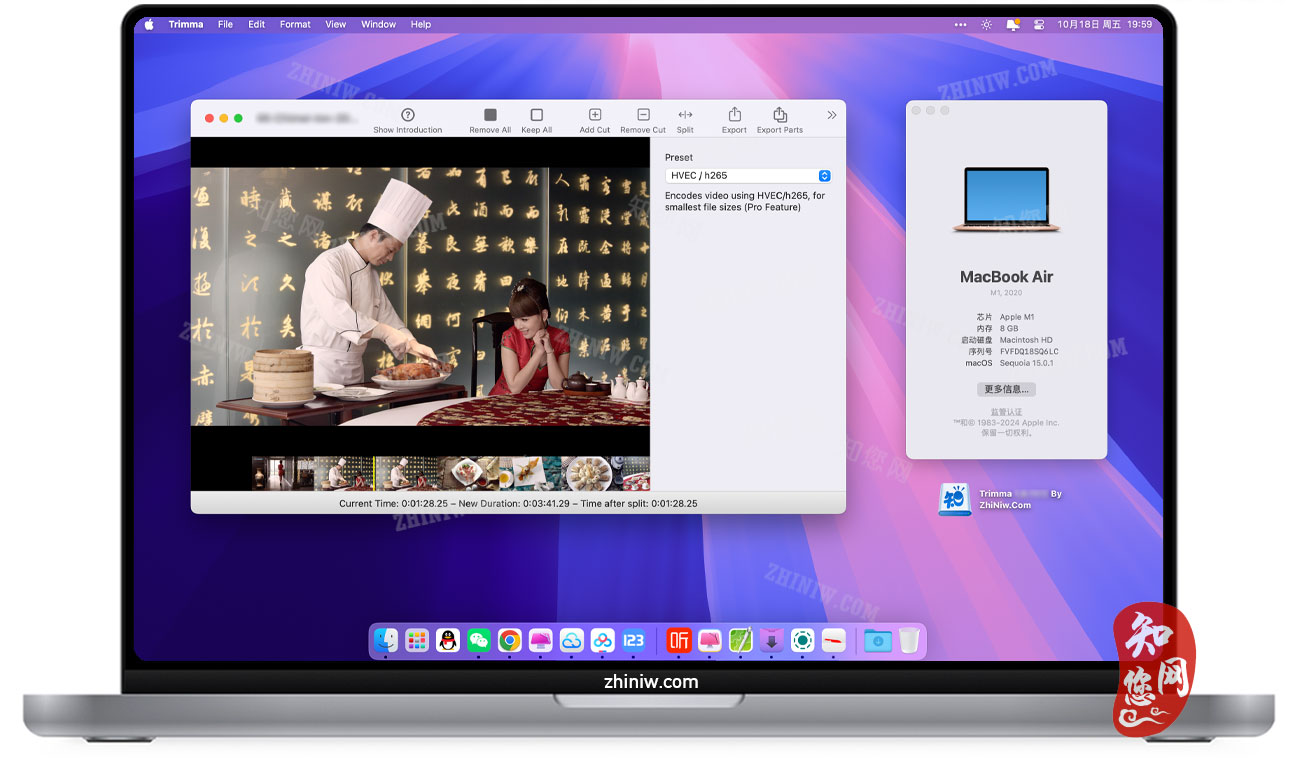The height and width of the screenshot is (779, 1298).
Task: Open Control Center in menu bar
Action: pyautogui.click(x=1039, y=24)
